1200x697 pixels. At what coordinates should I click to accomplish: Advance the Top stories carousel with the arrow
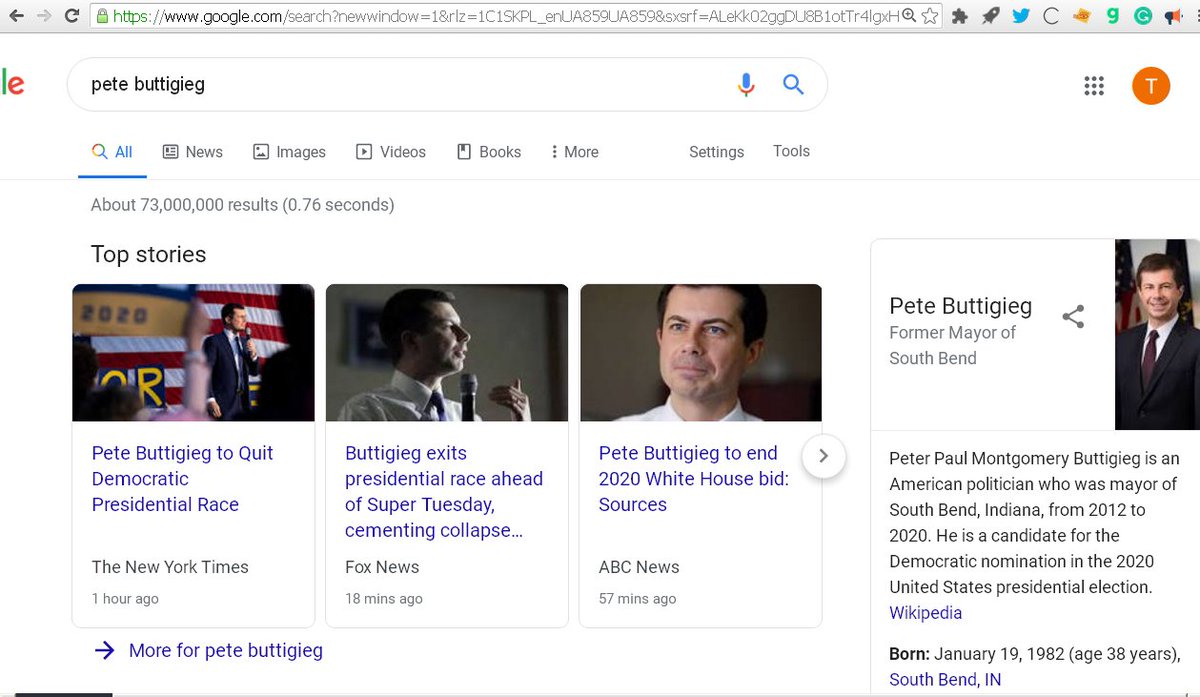pyautogui.click(x=823, y=456)
